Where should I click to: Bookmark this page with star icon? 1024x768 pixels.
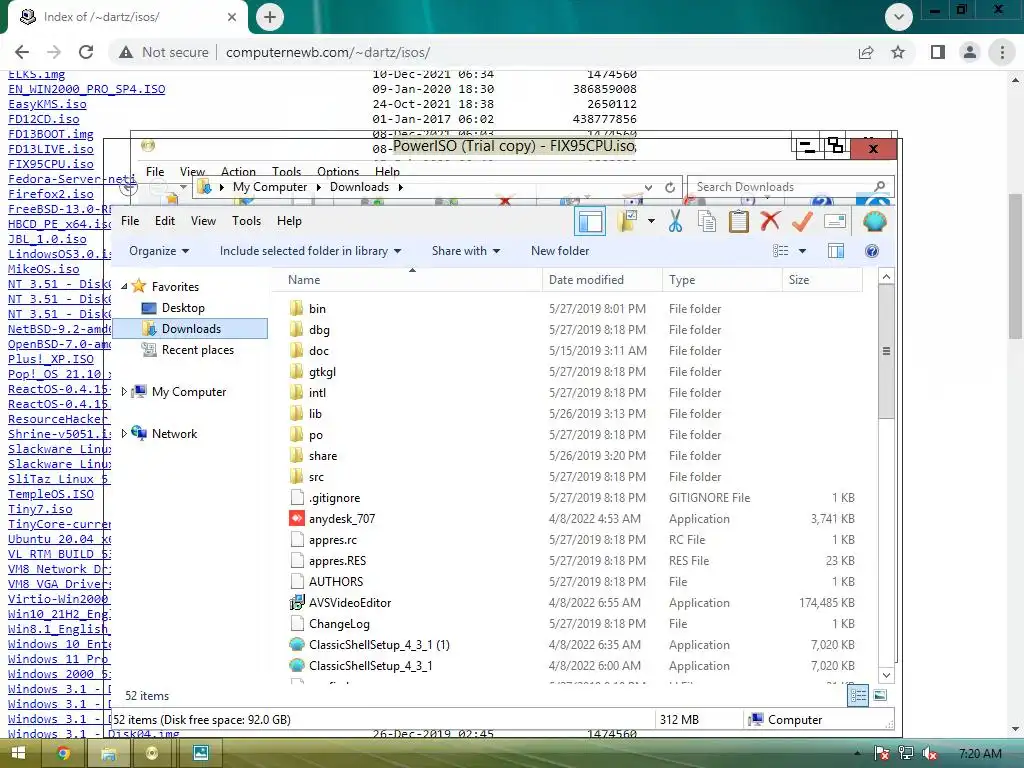click(x=898, y=52)
